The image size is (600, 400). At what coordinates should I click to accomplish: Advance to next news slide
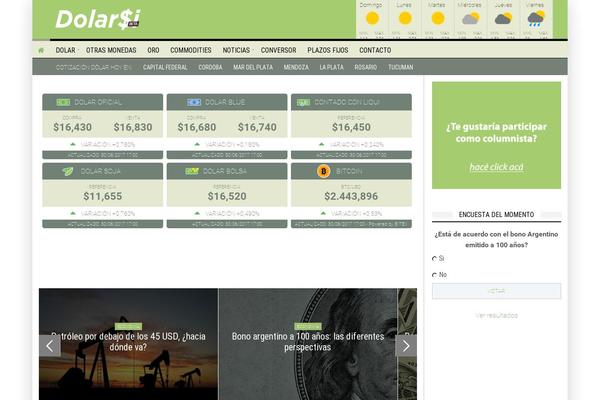click(x=406, y=346)
